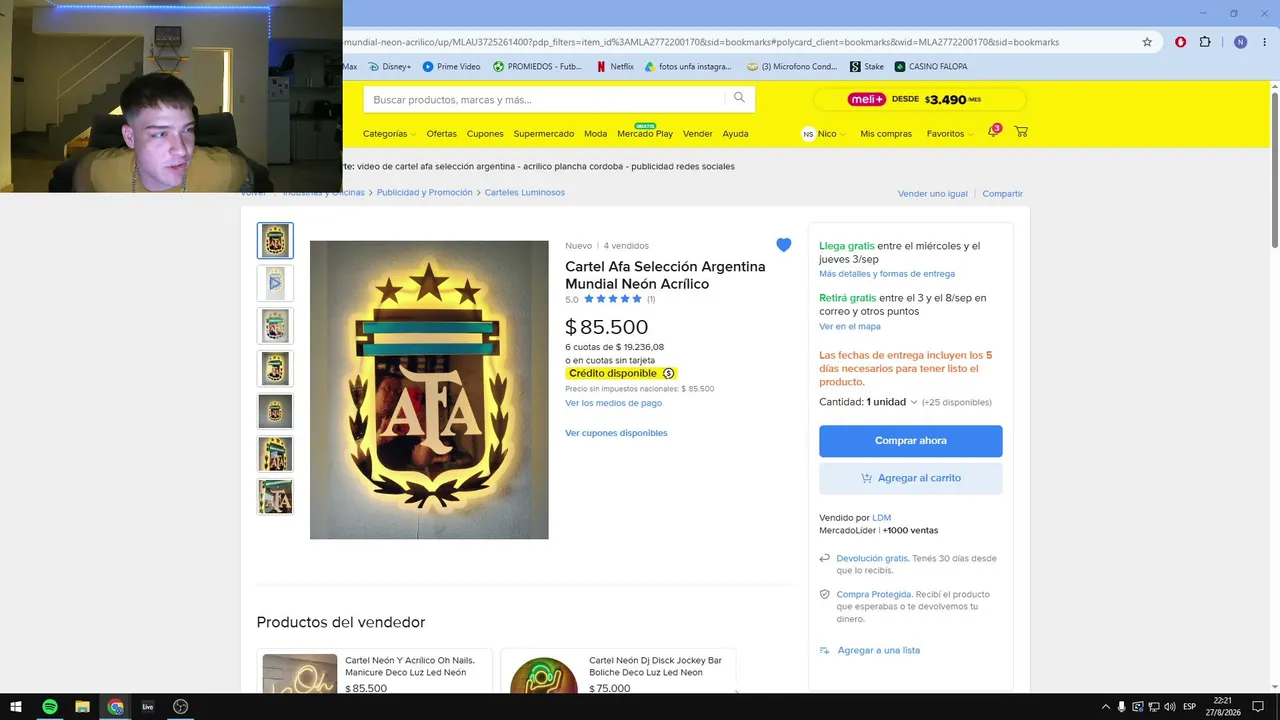Open the Prime Video bookmark
The image size is (1280, 720).
click(x=451, y=67)
